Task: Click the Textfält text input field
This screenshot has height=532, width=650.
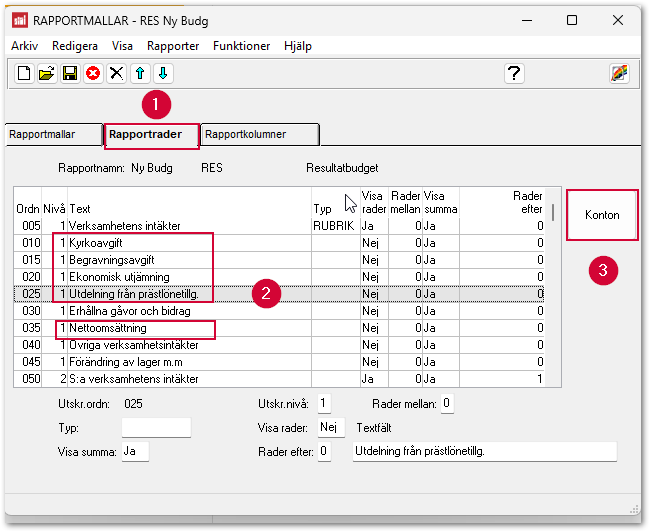Action: (x=484, y=452)
